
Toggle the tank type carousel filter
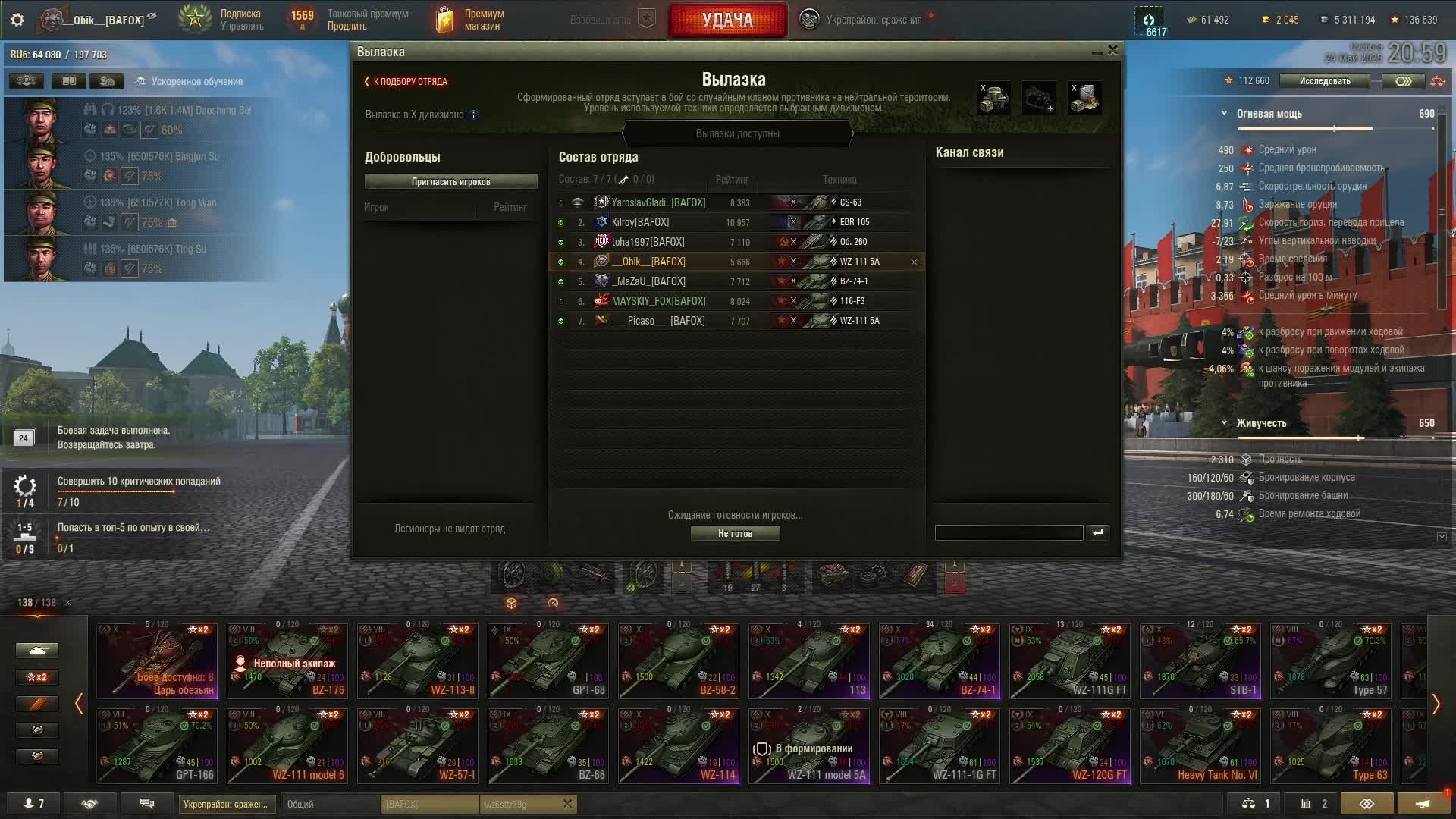[36, 651]
